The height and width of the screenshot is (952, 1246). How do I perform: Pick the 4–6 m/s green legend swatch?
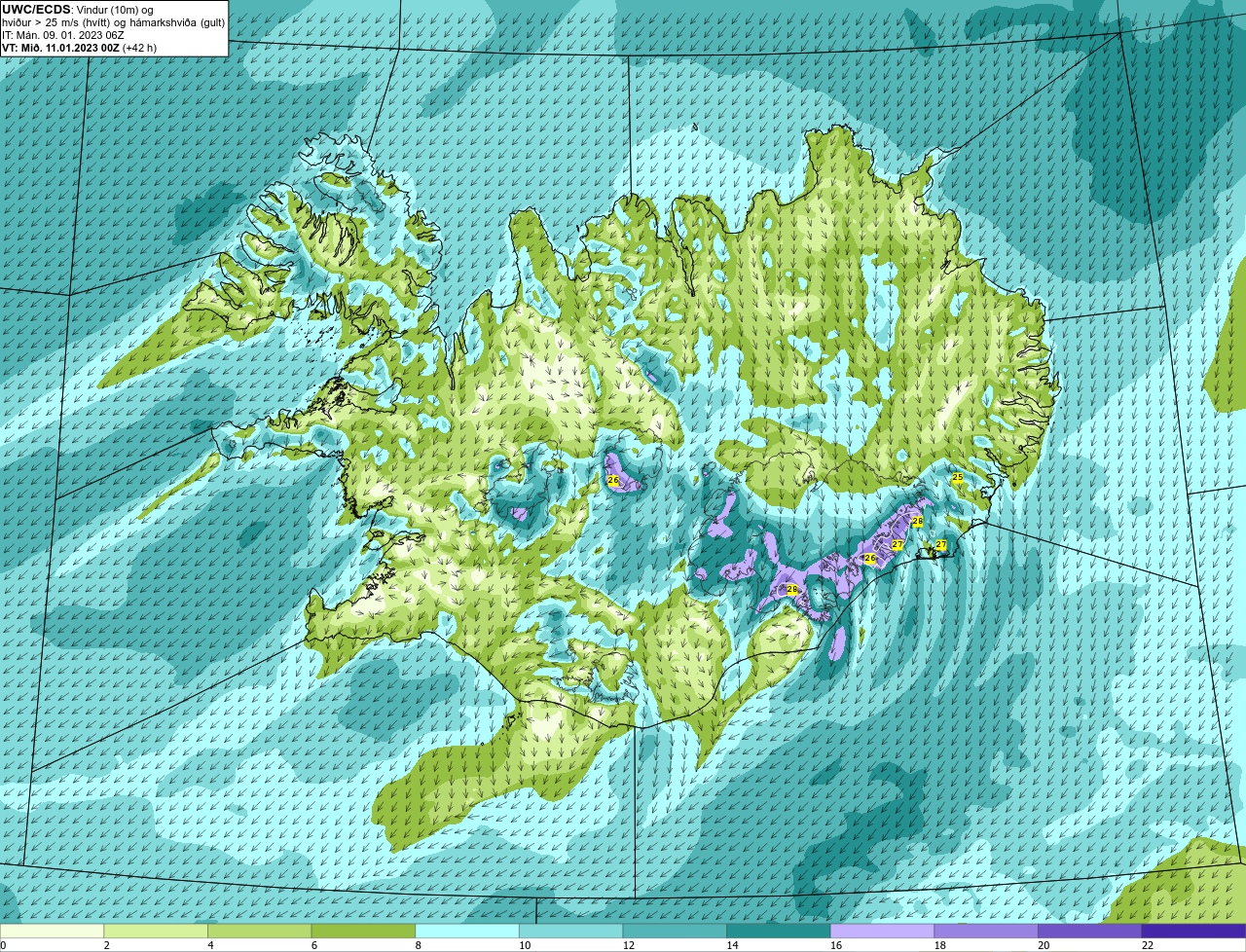[x=259, y=931]
